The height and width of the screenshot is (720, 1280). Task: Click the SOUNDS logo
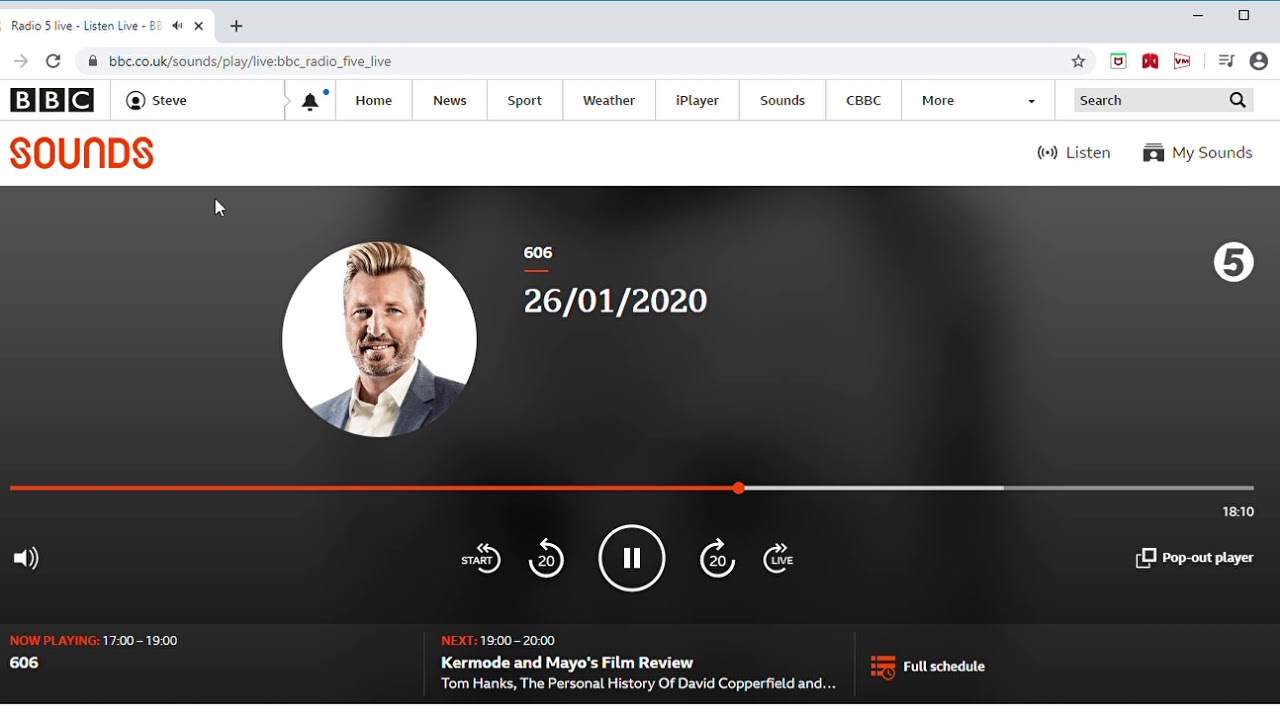(82, 153)
